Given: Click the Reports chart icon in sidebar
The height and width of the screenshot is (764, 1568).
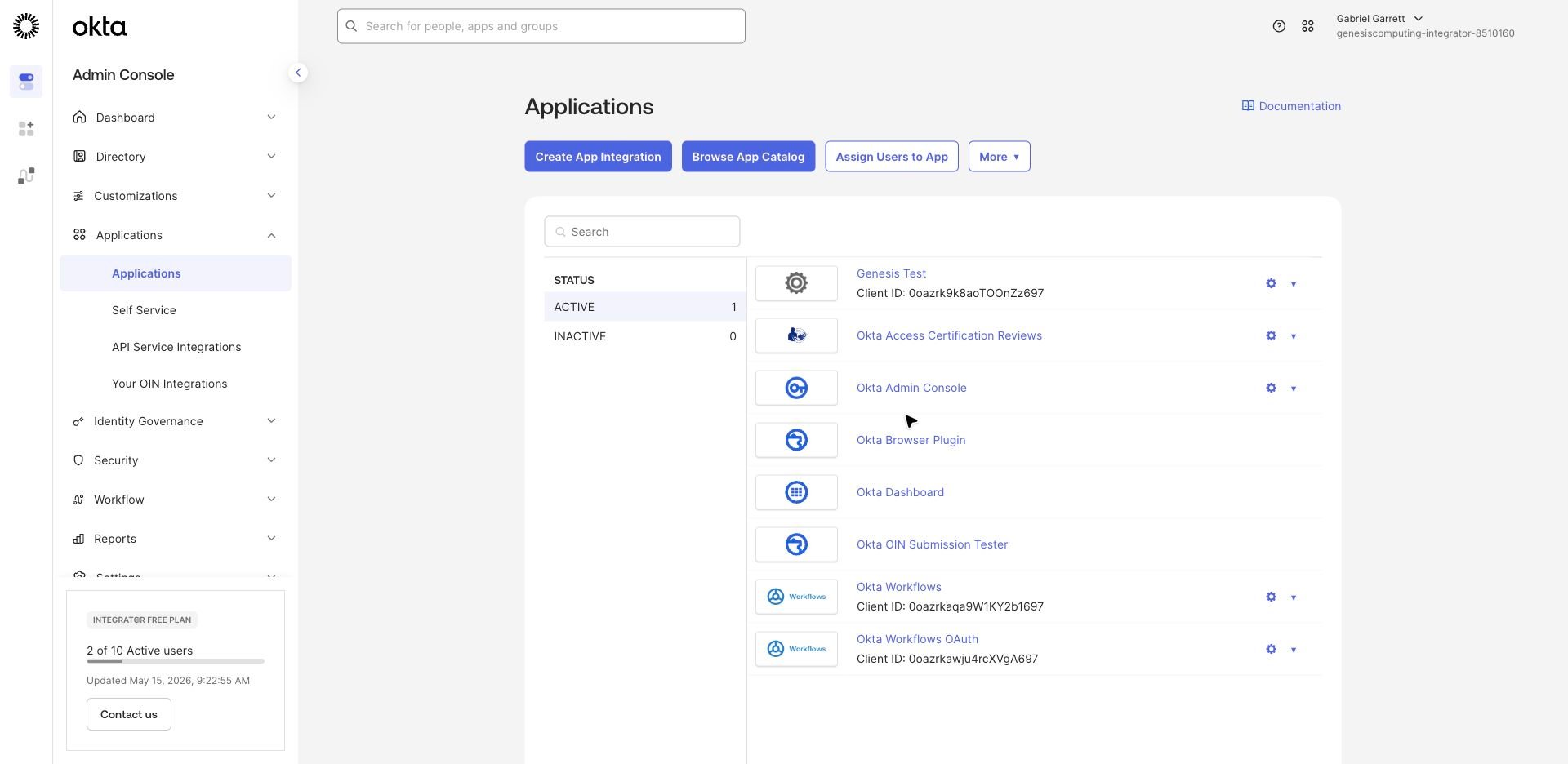Looking at the screenshot, I should pyautogui.click(x=78, y=539).
